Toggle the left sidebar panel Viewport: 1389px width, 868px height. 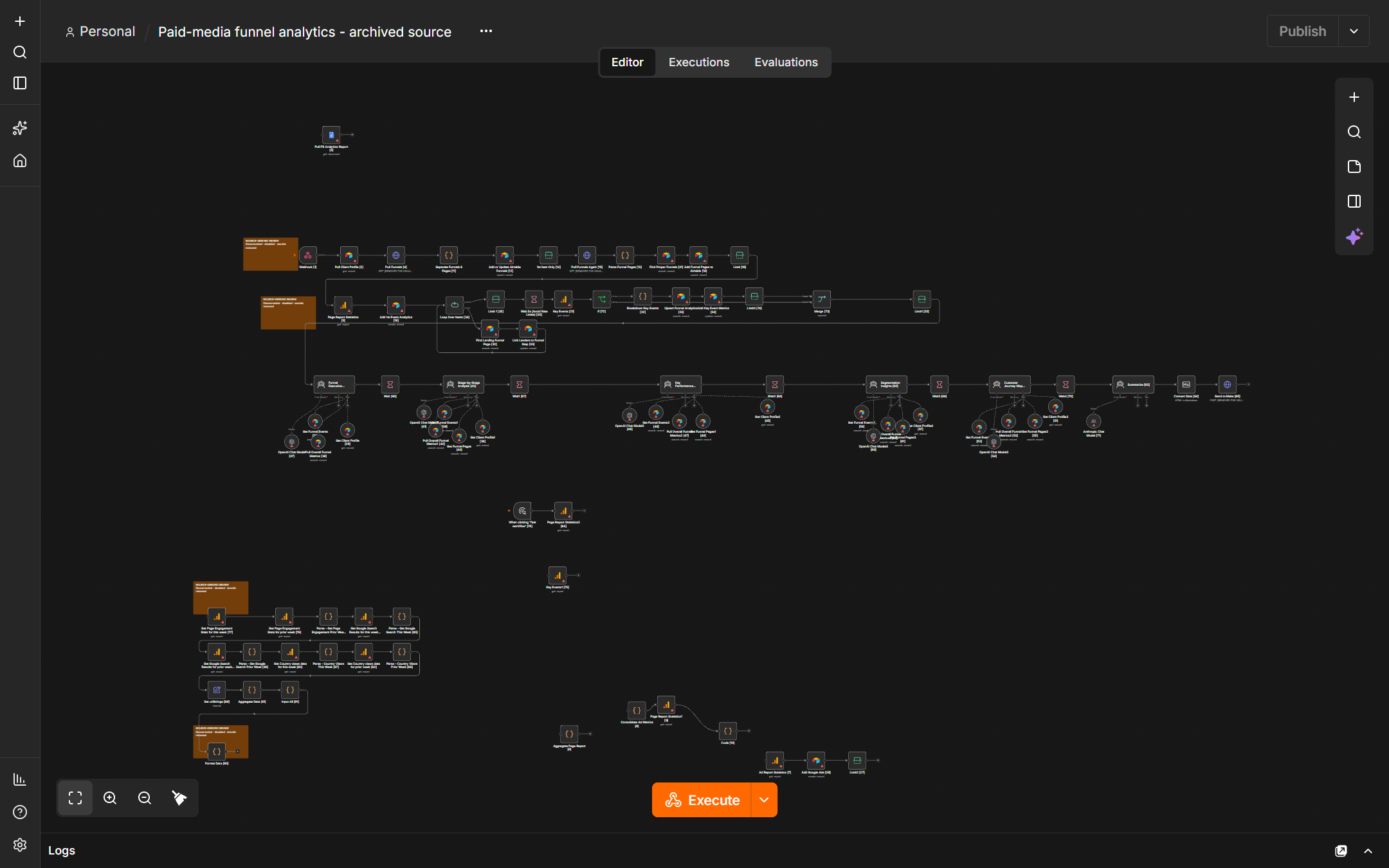(x=20, y=83)
